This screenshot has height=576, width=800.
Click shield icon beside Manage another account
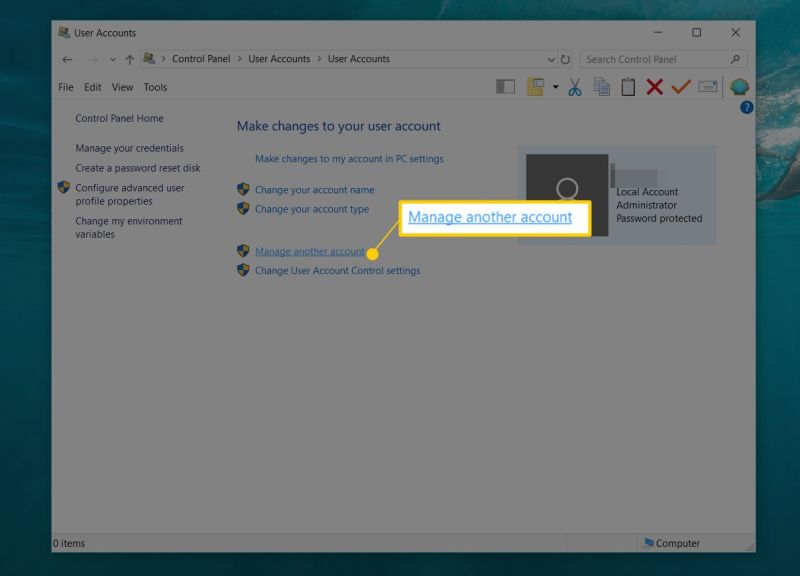click(243, 251)
